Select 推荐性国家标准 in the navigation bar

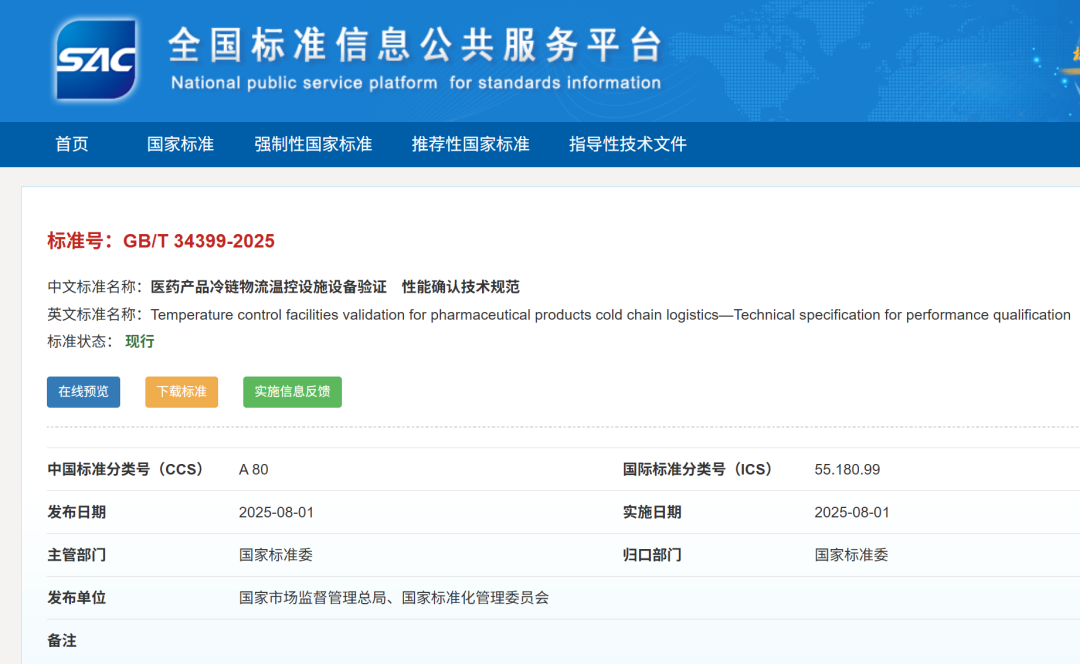470,144
